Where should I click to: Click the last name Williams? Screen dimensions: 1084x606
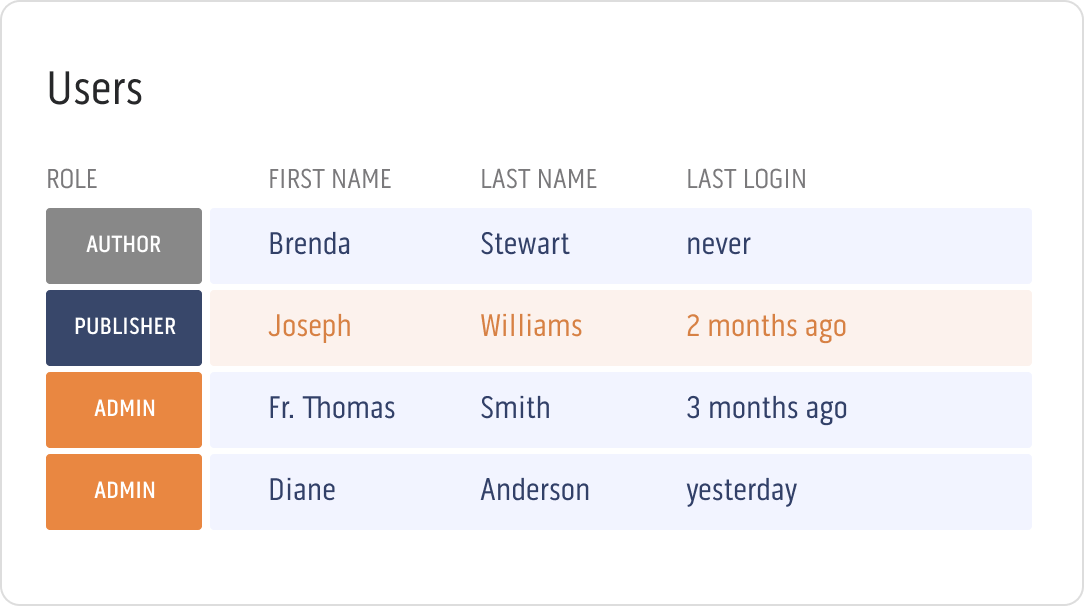(531, 326)
